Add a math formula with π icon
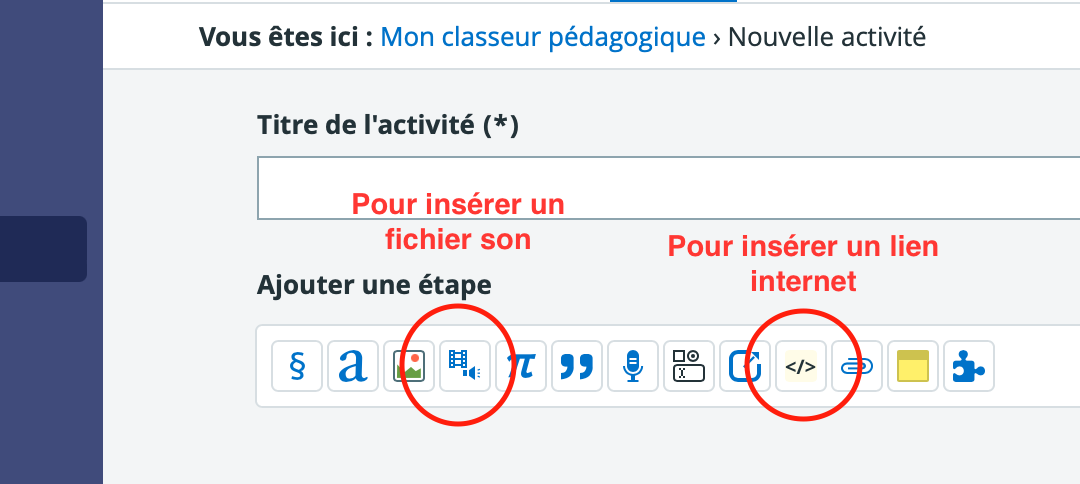The height and width of the screenshot is (484, 1080). coord(521,366)
